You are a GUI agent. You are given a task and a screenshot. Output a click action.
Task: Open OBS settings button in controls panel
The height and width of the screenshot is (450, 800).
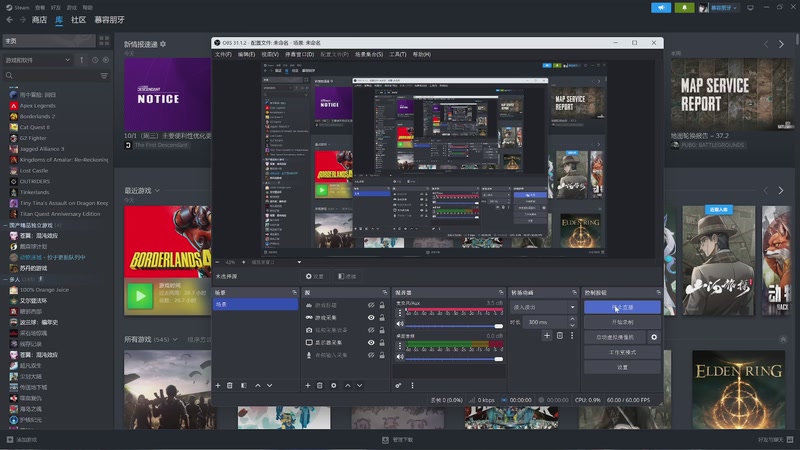click(622, 367)
